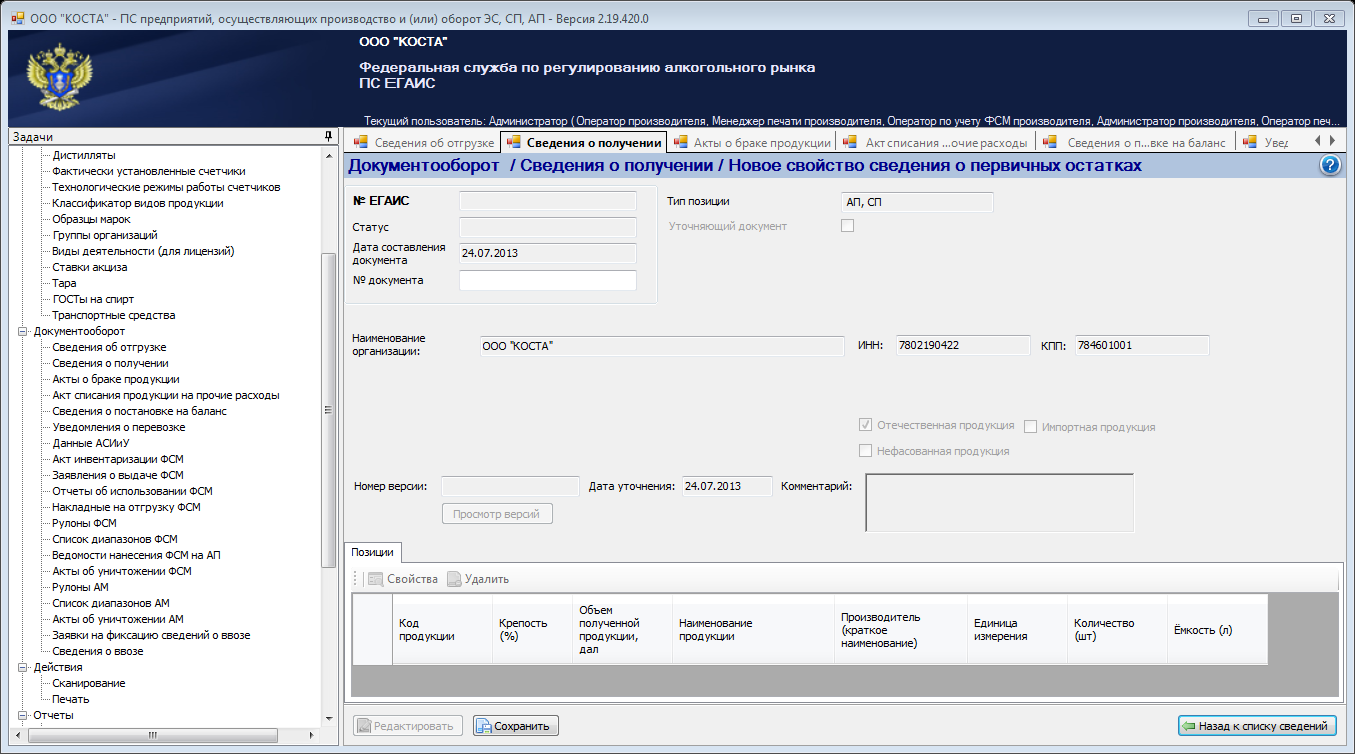Viewport: 1355px width, 754px height.
Task: Click the Тип позиции field
Action: pyautogui.click(x=918, y=202)
